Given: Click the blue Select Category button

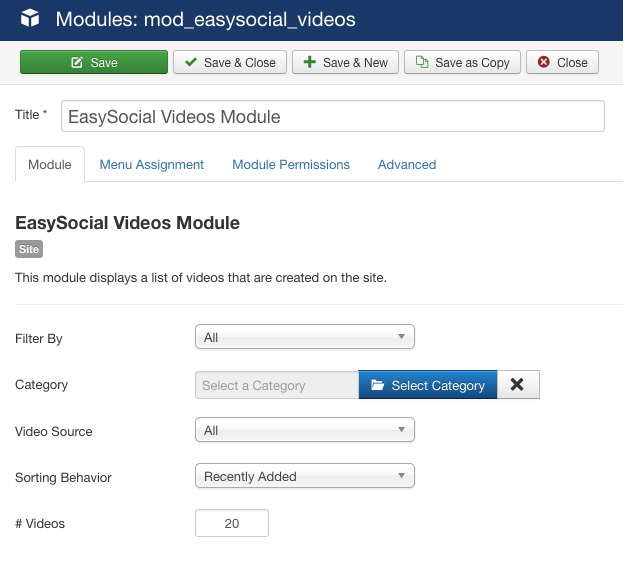Looking at the screenshot, I should click(428, 385).
